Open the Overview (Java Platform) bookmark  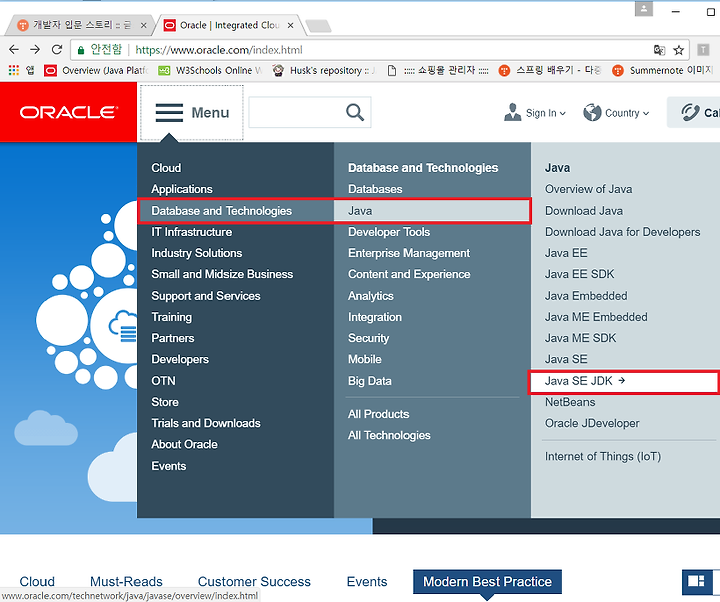coord(97,70)
